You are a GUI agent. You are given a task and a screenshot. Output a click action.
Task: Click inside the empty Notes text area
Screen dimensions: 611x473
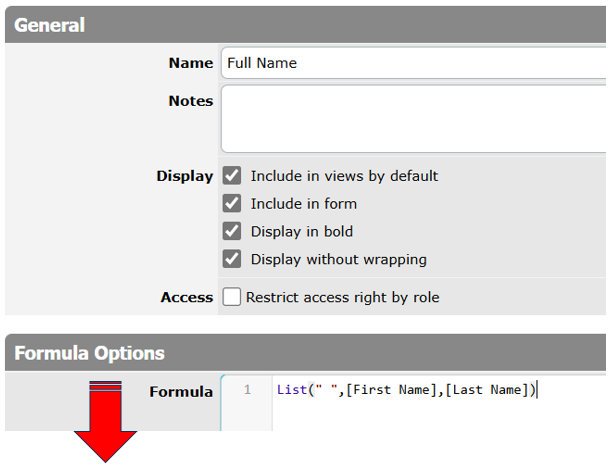(413, 119)
